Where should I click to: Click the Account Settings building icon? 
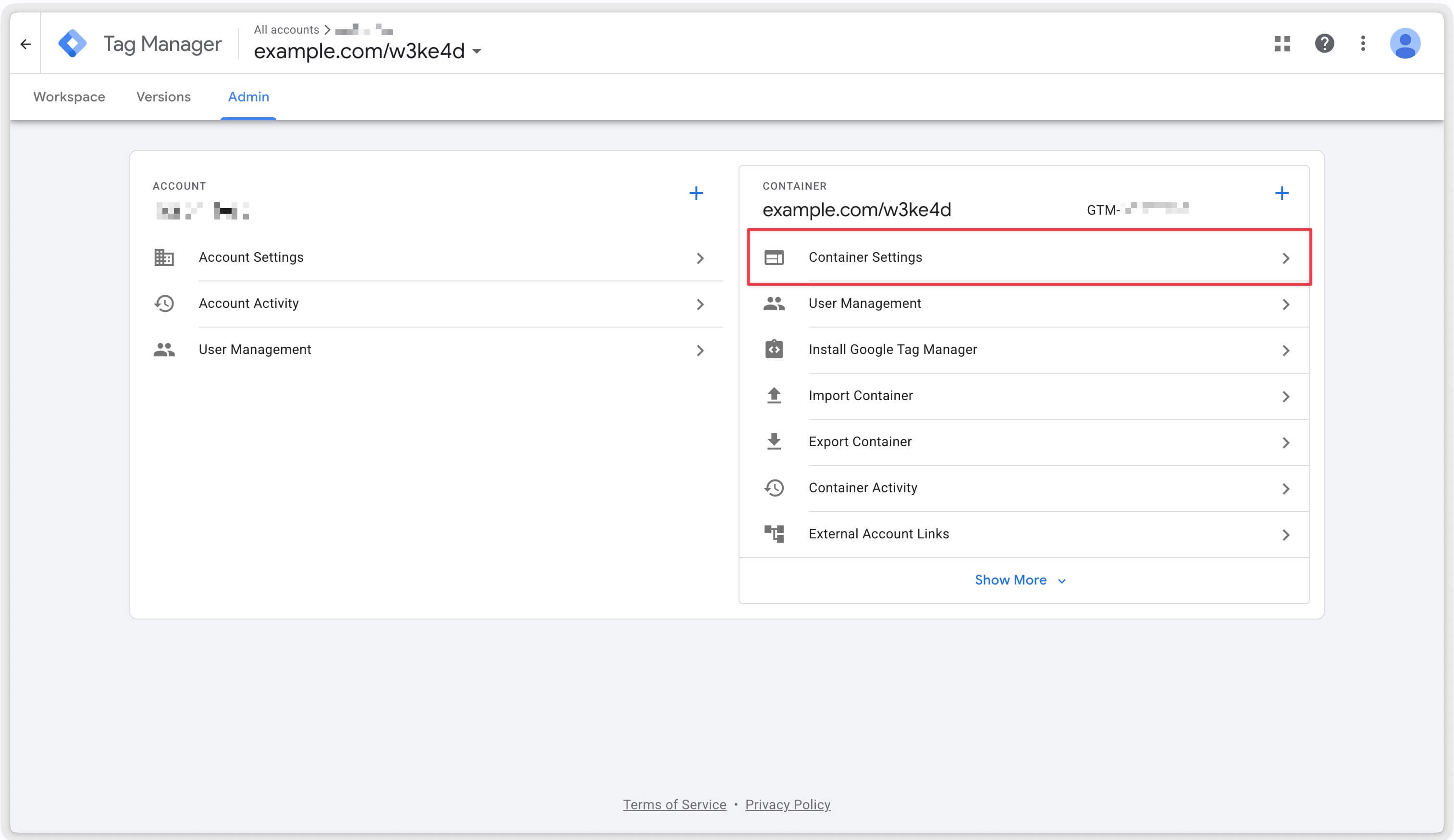164,258
